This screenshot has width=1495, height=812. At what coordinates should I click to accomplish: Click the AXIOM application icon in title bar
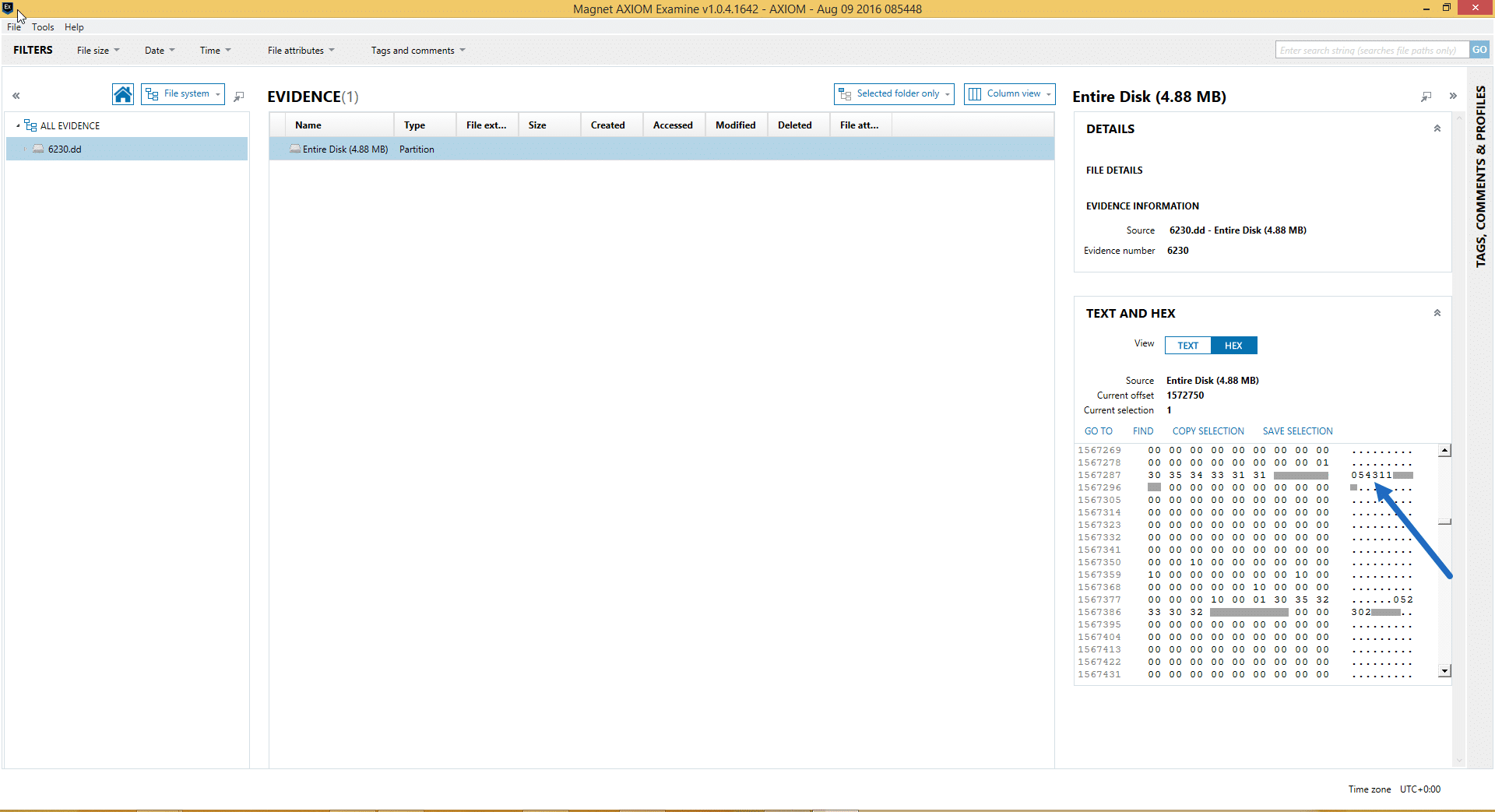[8, 8]
